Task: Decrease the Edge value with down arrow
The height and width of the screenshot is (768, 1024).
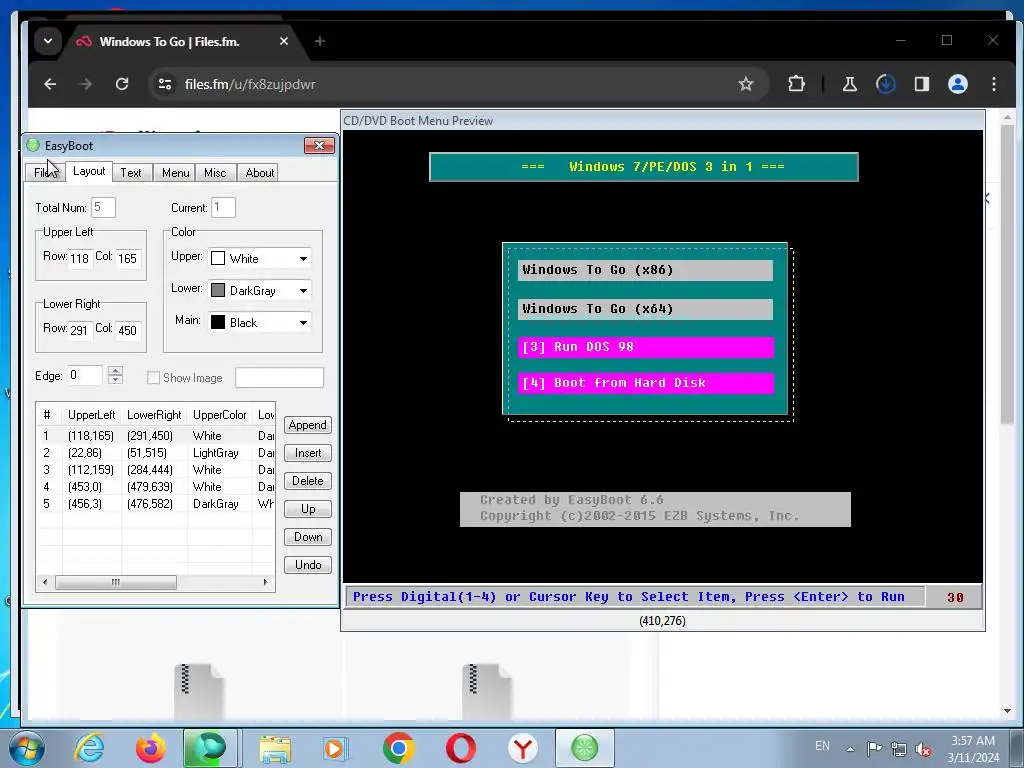Action: coord(116,379)
